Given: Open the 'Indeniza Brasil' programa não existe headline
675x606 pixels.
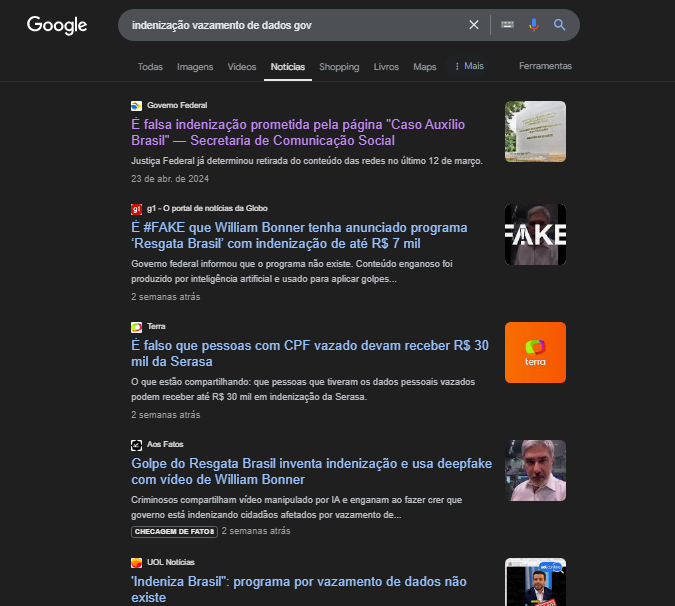Looking at the screenshot, I should click(x=299, y=589).
